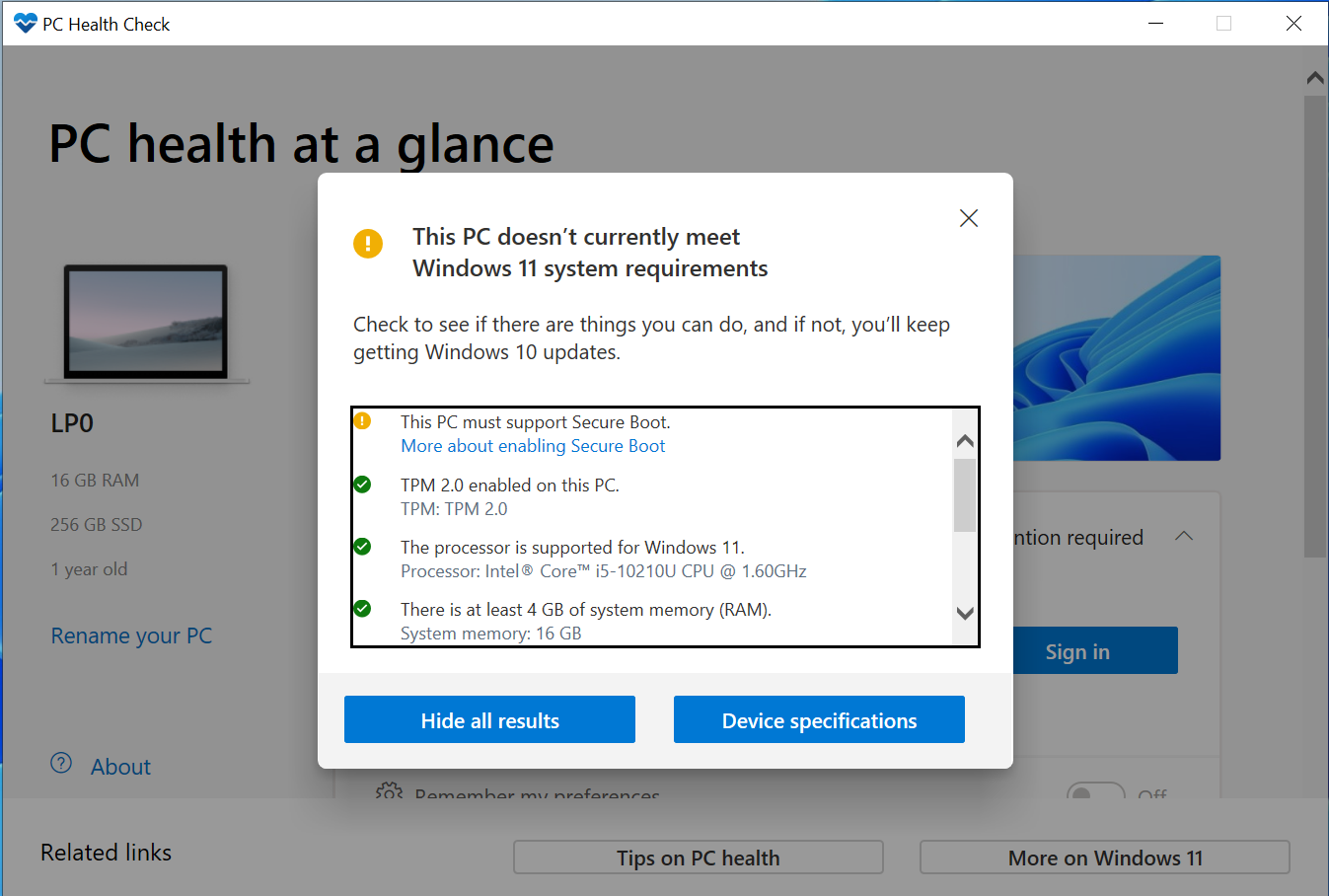Open Tips on PC health
The image size is (1329, 896).
coord(699,858)
